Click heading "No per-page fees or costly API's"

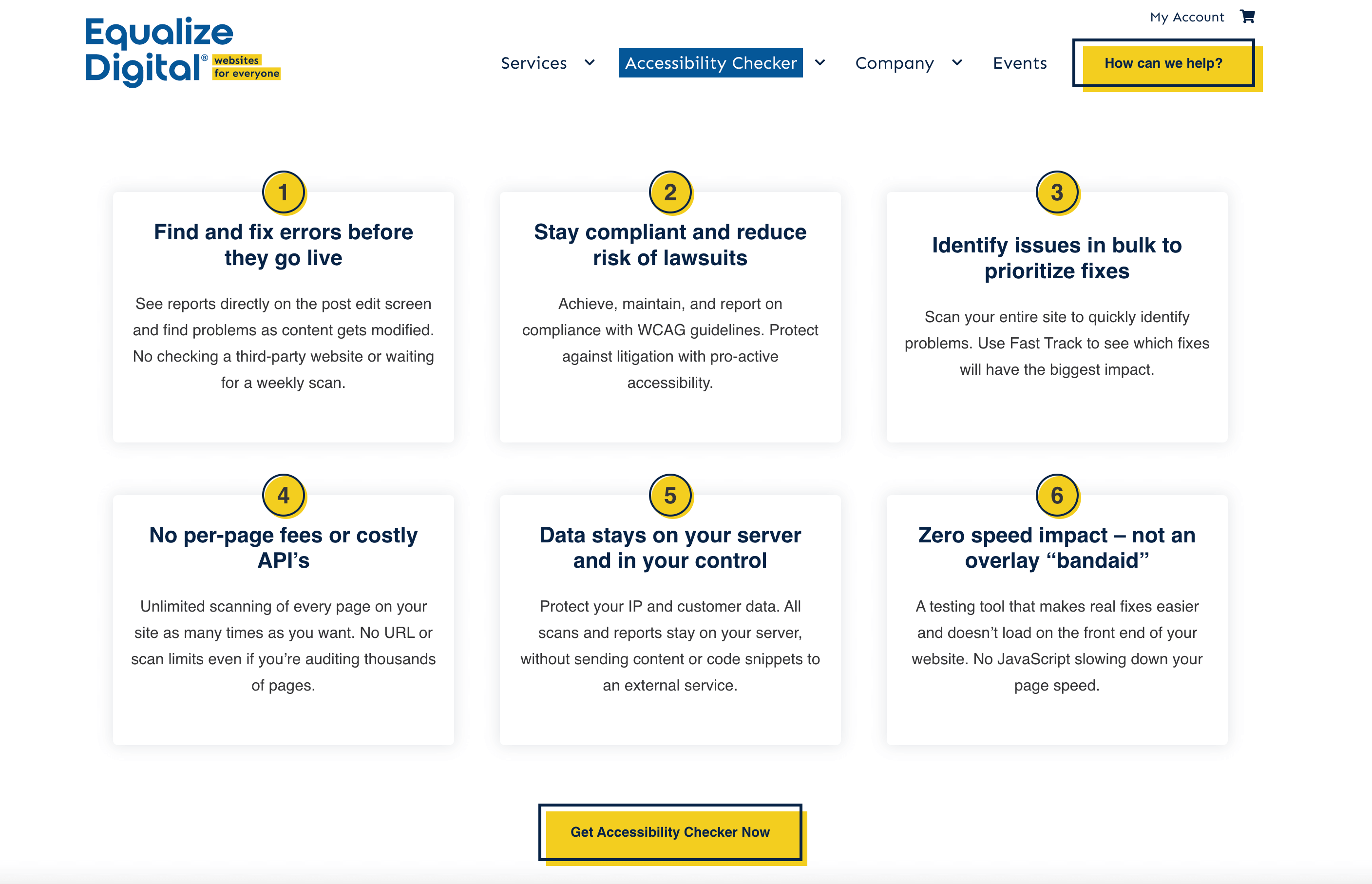click(284, 548)
